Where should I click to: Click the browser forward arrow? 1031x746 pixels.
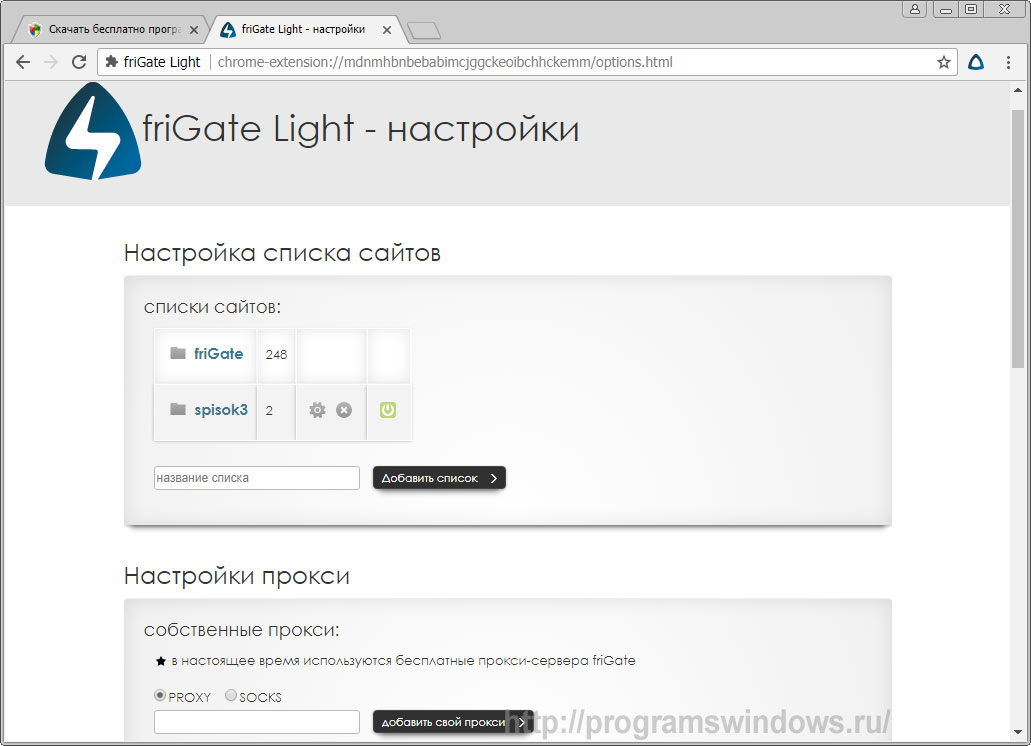51,62
